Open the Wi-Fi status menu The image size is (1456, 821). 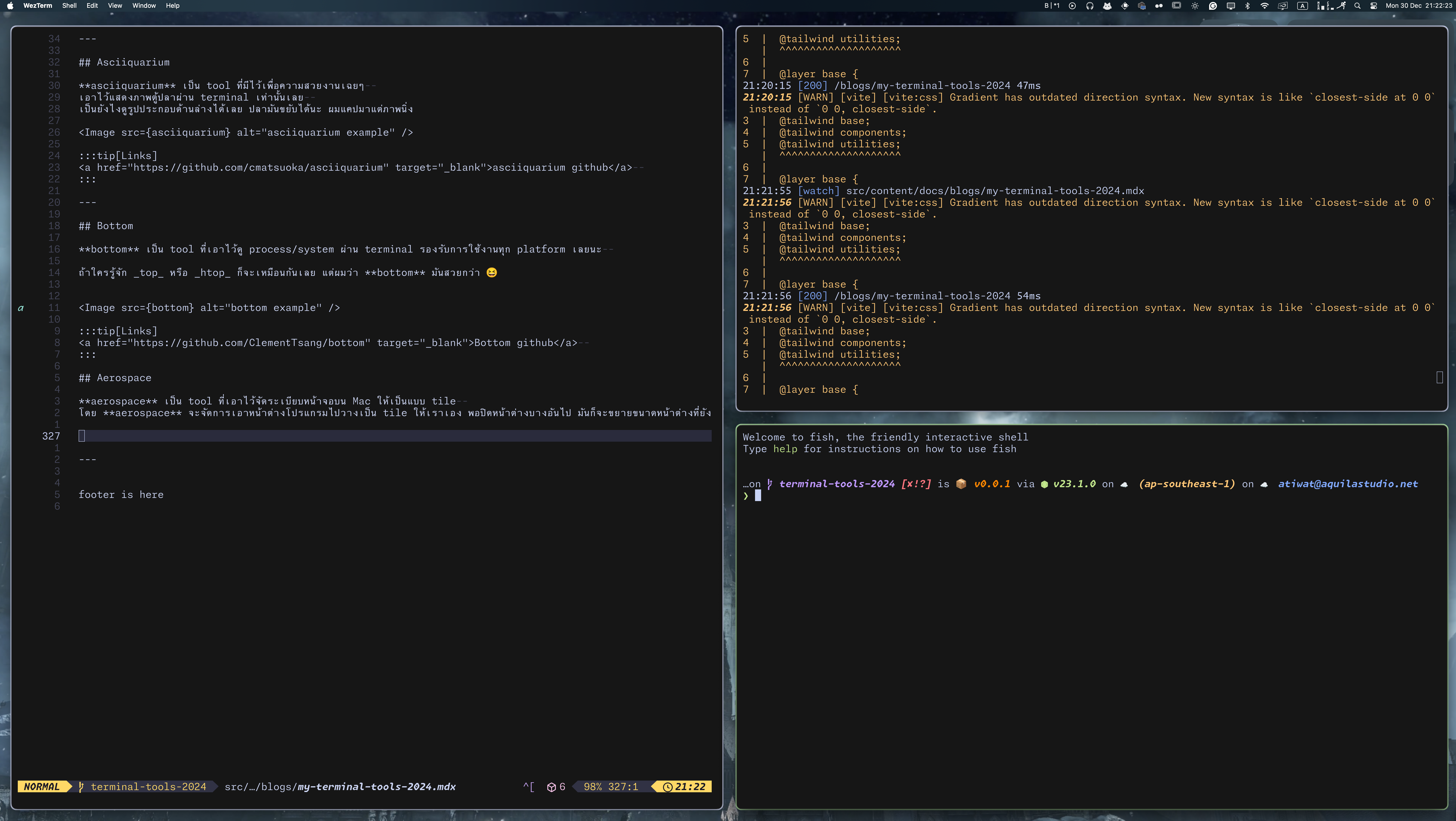(x=1264, y=6)
